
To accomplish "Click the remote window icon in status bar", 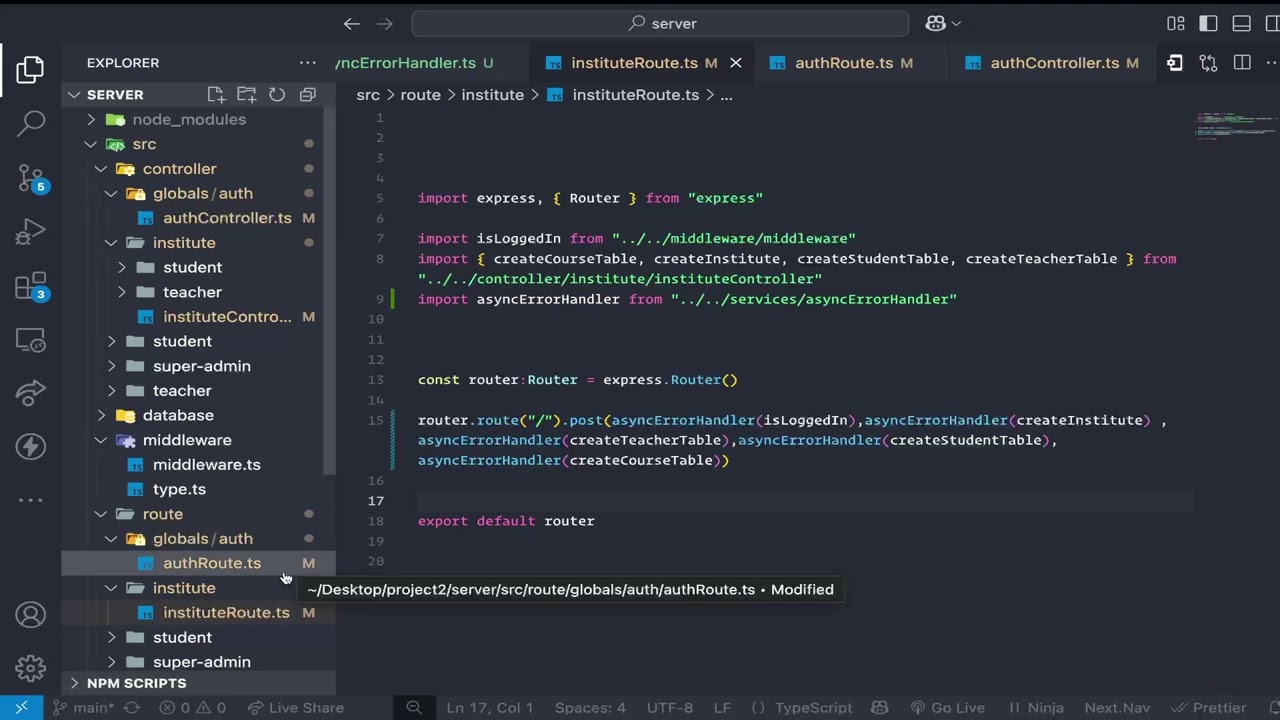I will (21, 707).
